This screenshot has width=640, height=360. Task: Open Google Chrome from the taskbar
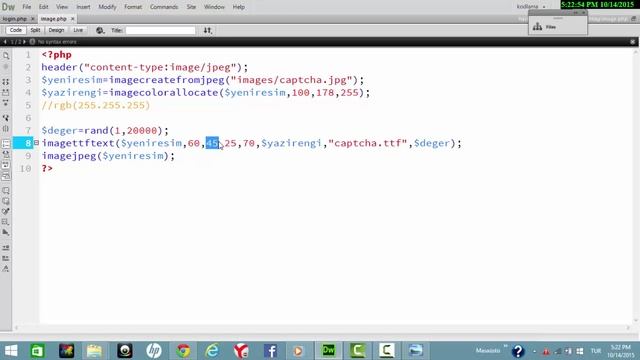click(x=183, y=351)
